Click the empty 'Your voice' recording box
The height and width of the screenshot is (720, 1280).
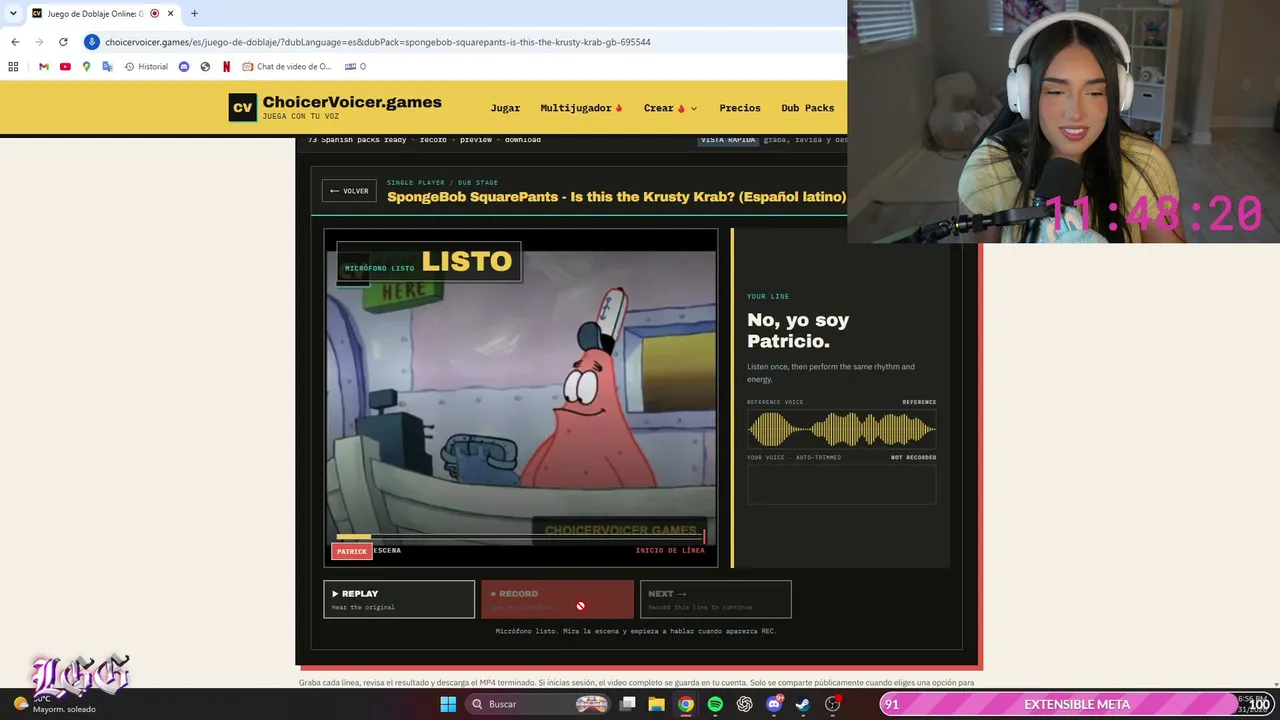coord(842,484)
